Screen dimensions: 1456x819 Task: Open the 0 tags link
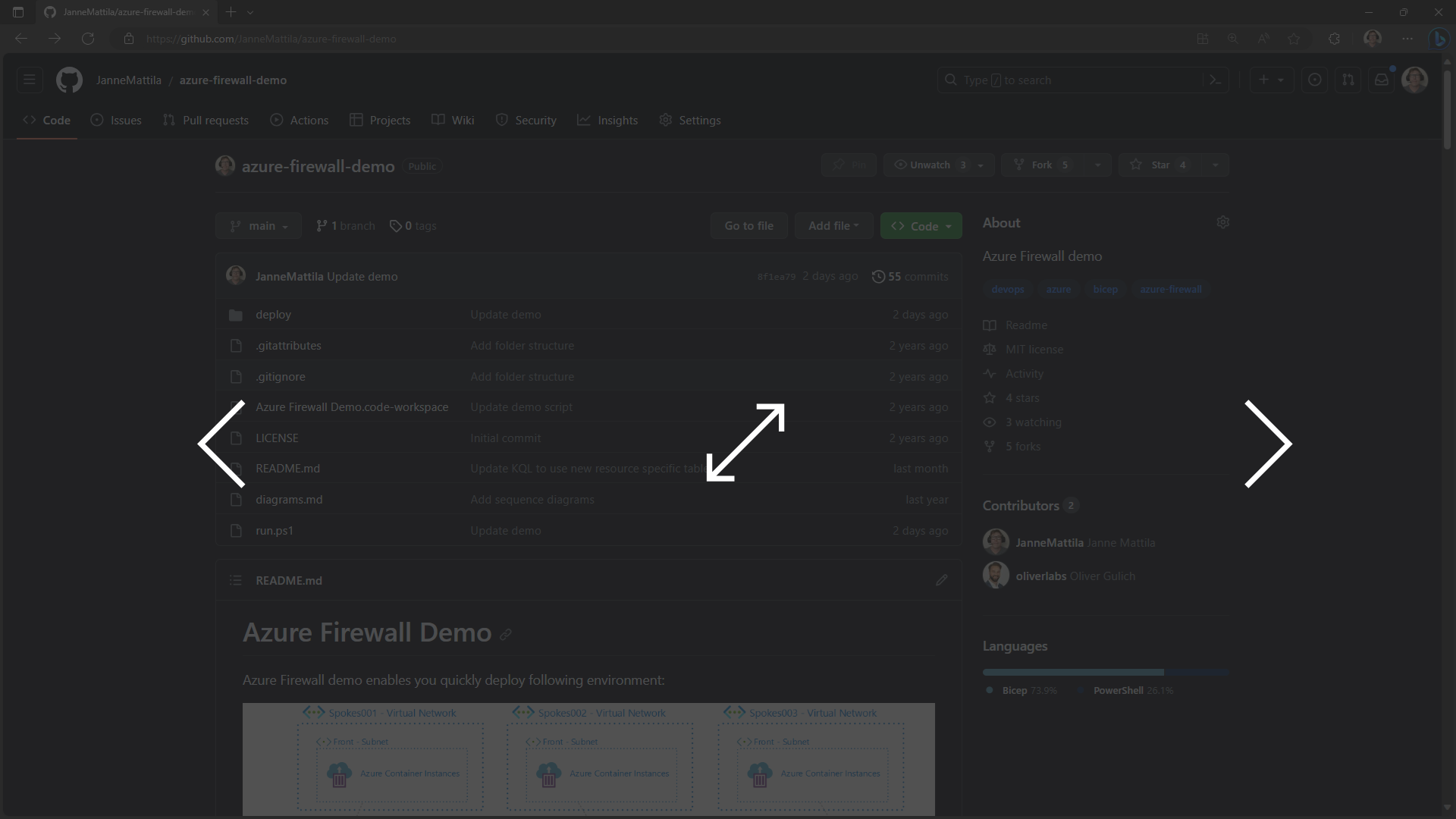(x=413, y=226)
